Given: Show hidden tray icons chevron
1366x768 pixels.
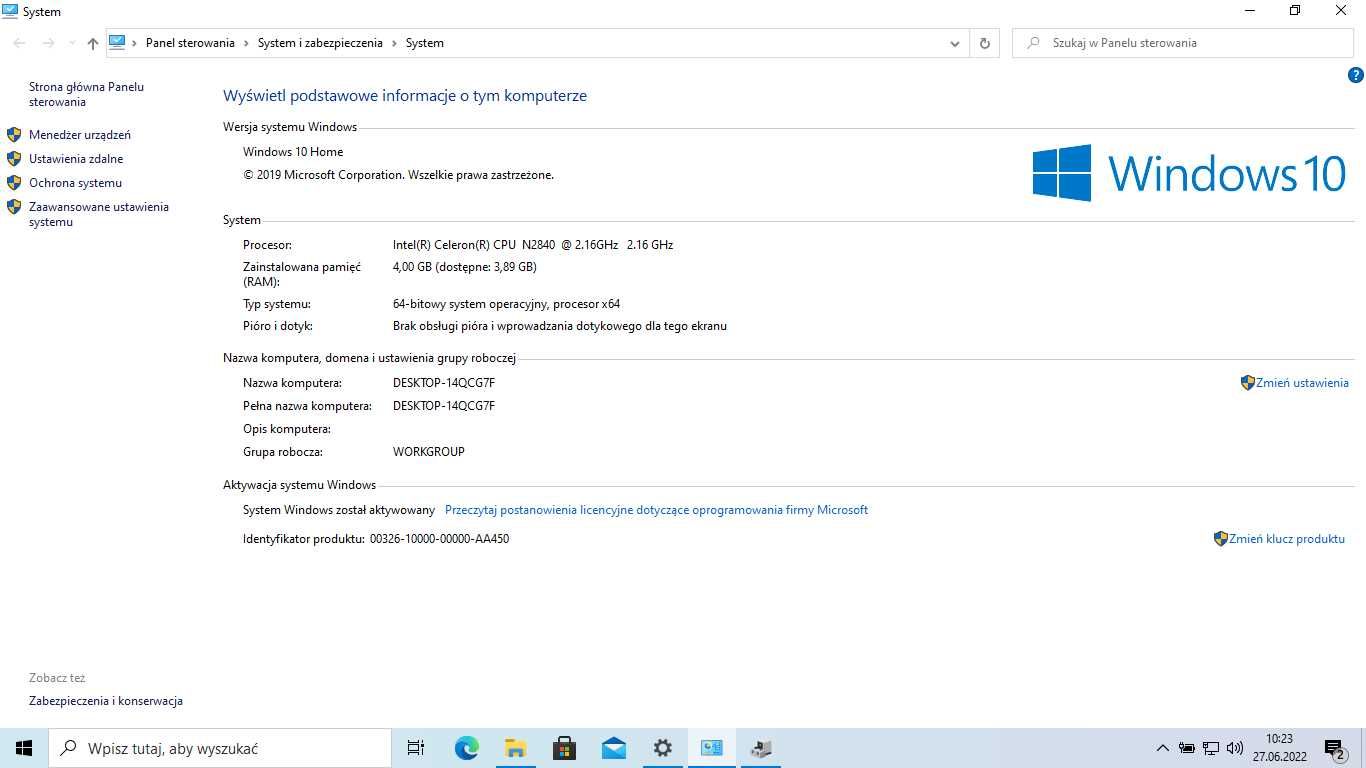Looking at the screenshot, I should click(x=1162, y=748).
